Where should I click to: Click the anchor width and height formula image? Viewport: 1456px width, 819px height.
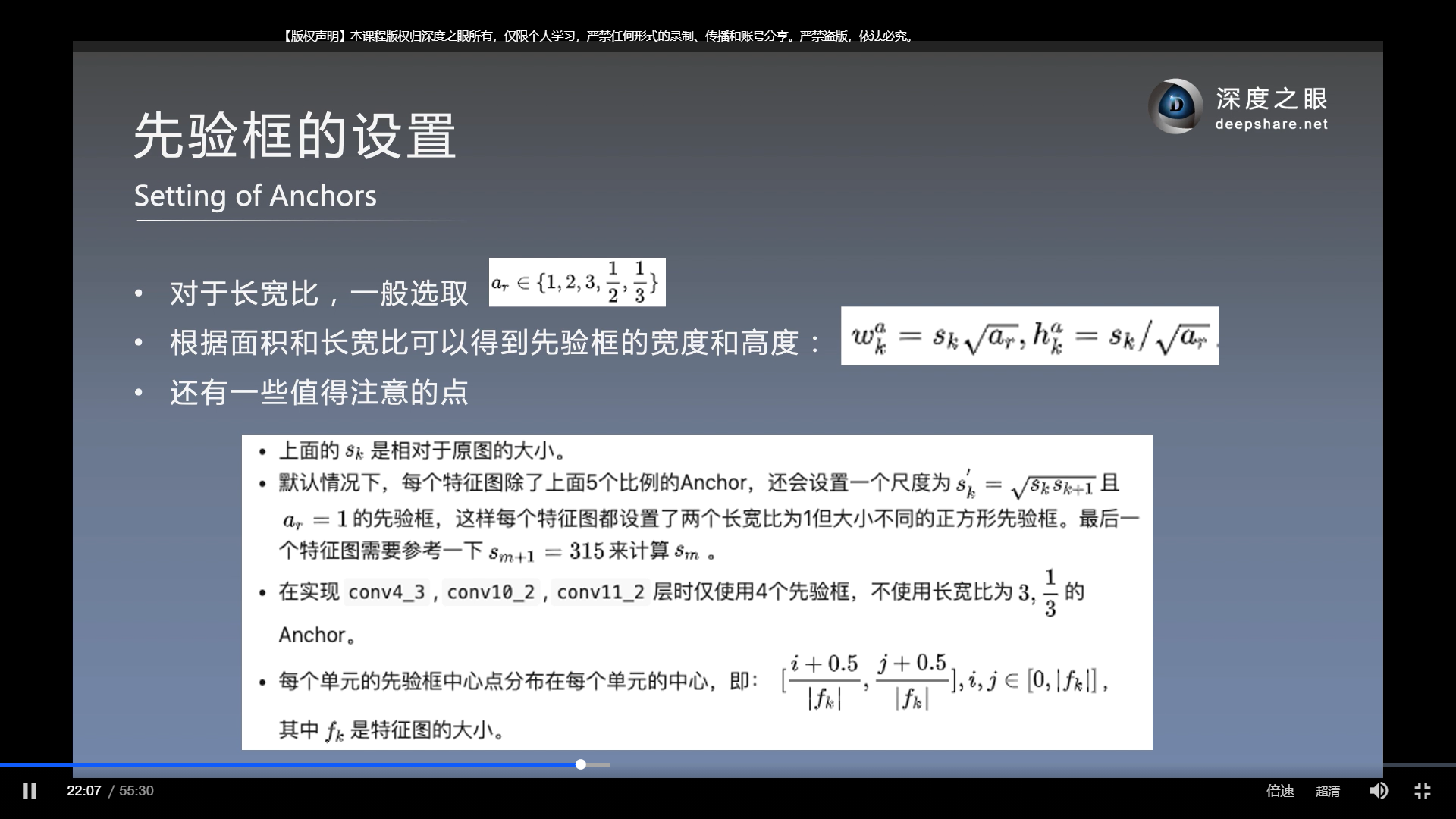pyautogui.click(x=1029, y=335)
